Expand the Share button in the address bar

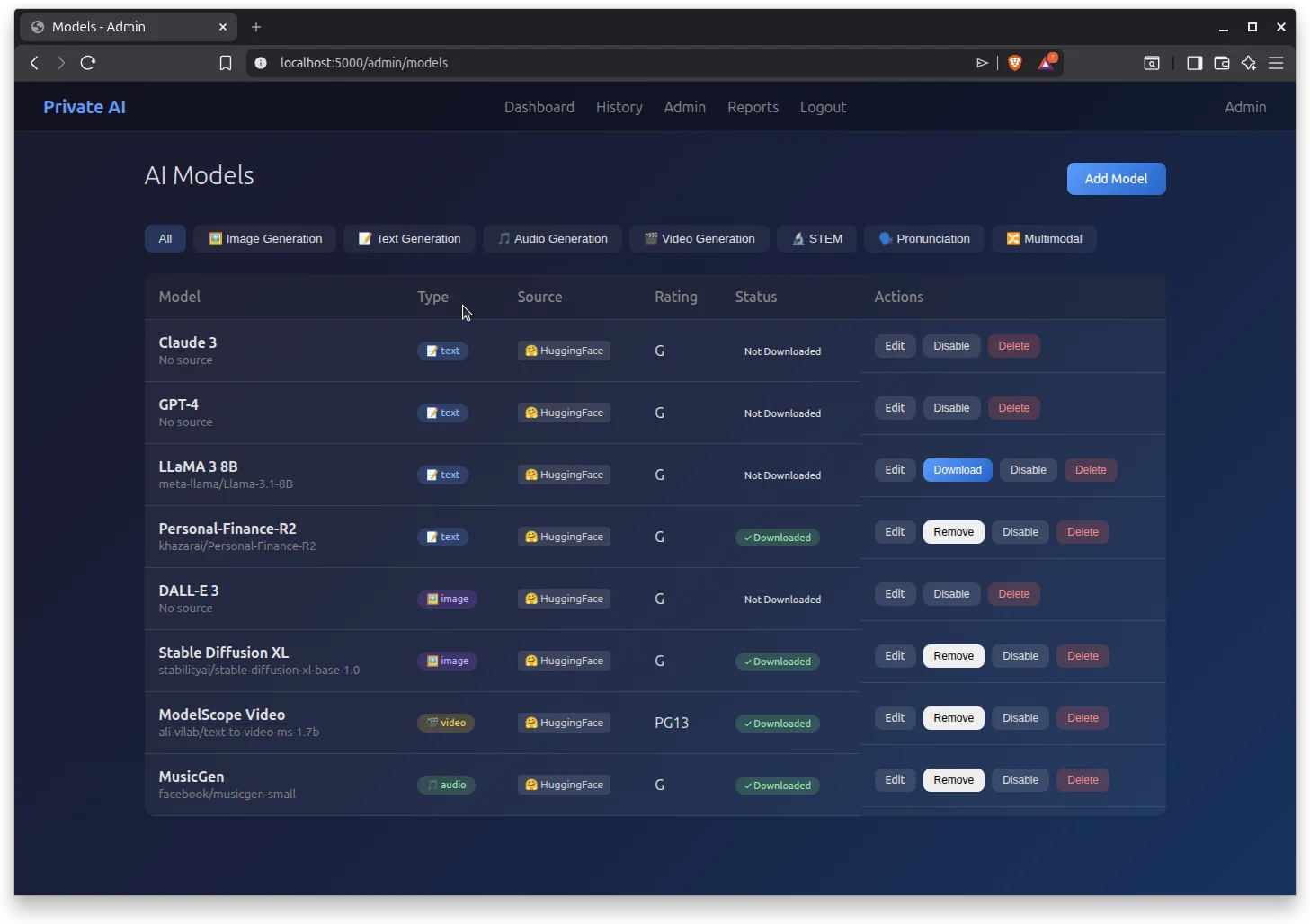[x=983, y=63]
